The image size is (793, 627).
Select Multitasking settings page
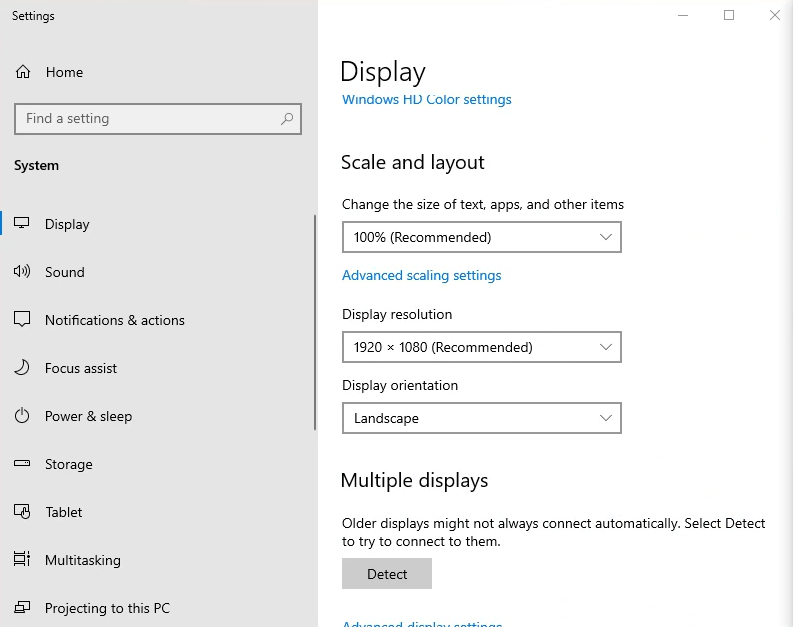pos(82,560)
